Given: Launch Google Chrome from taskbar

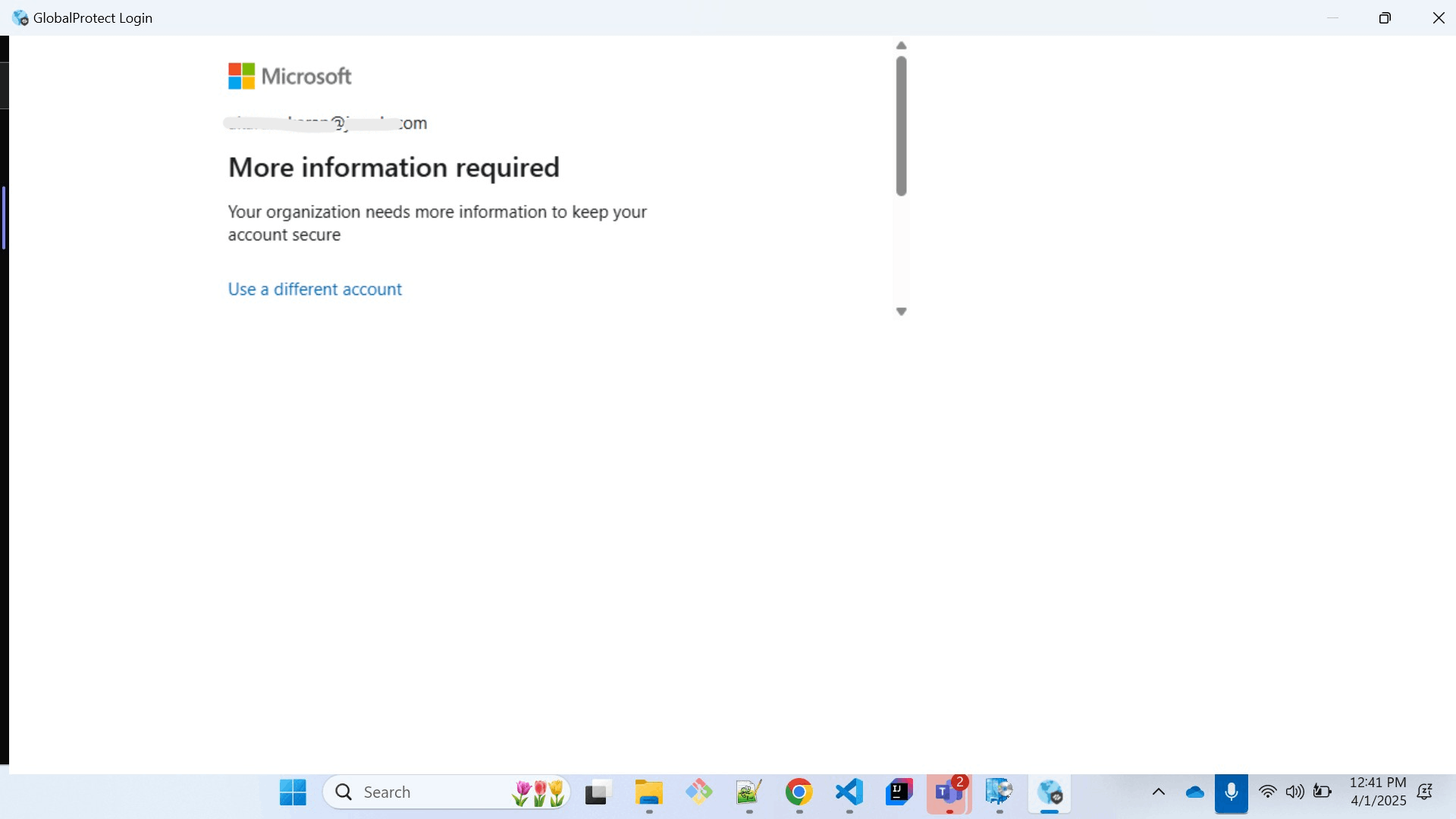Looking at the screenshot, I should click(799, 792).
